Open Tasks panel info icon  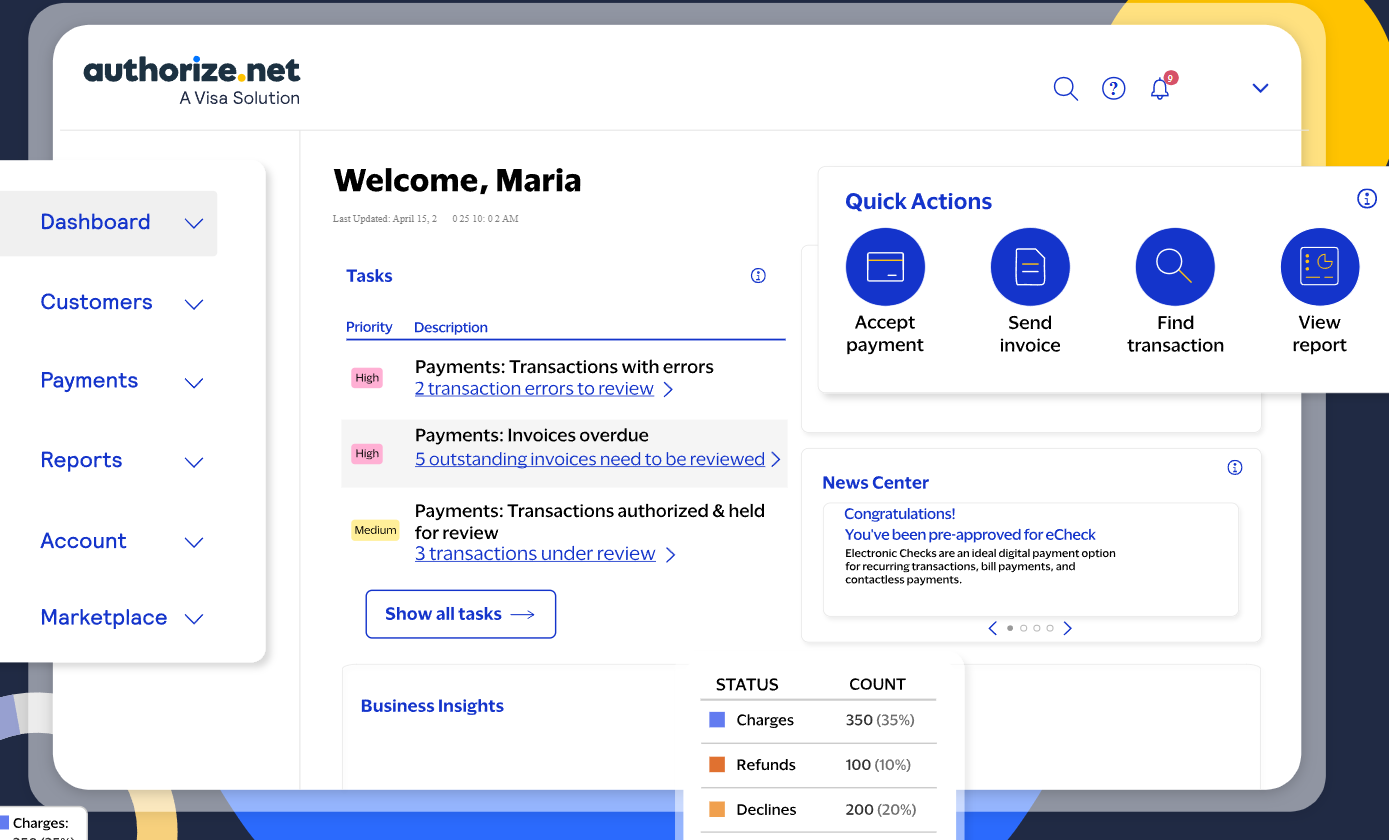pyautogui.click(x=758, y=275)
